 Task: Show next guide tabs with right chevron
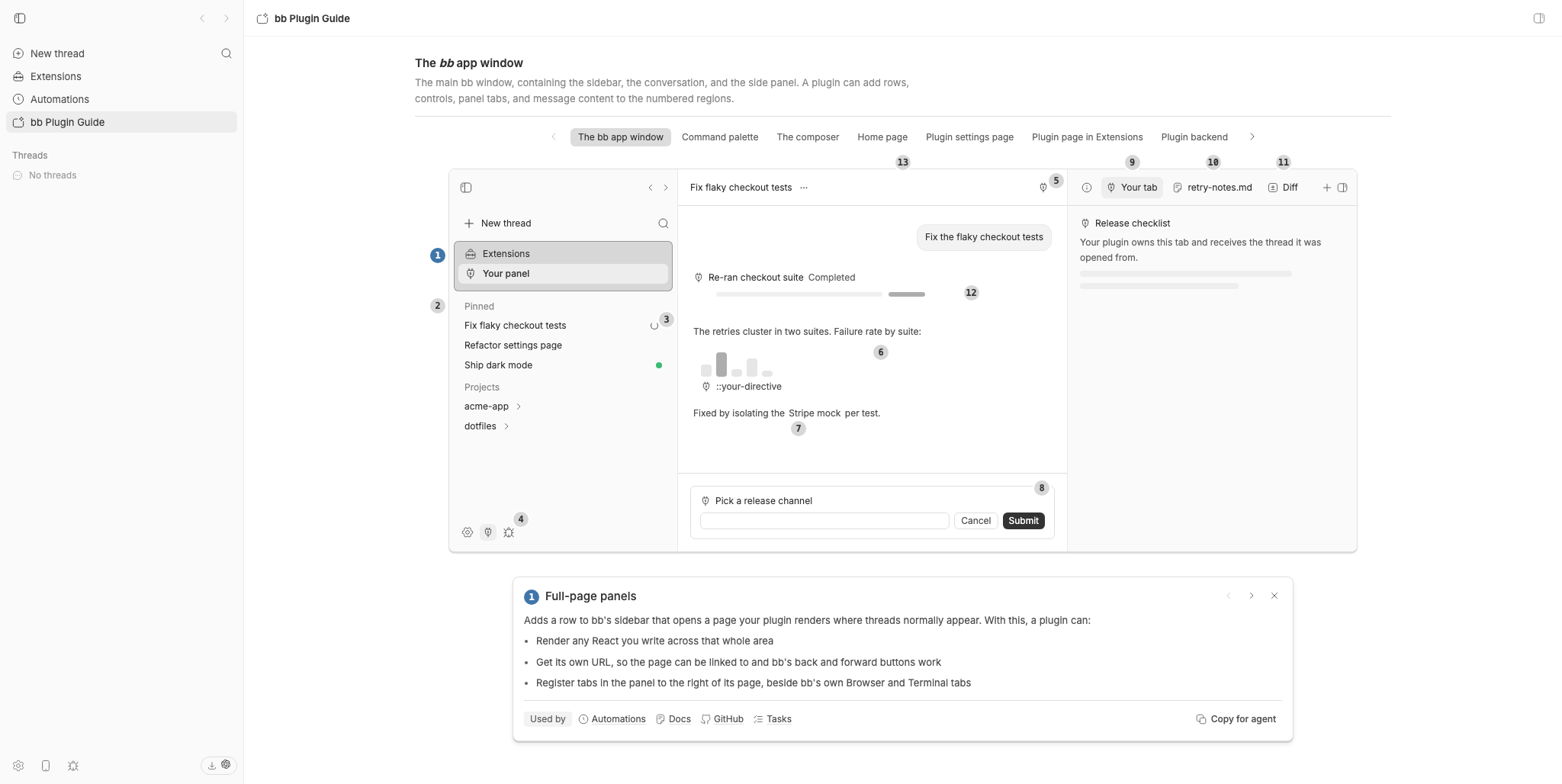[x=1252, y=137]
